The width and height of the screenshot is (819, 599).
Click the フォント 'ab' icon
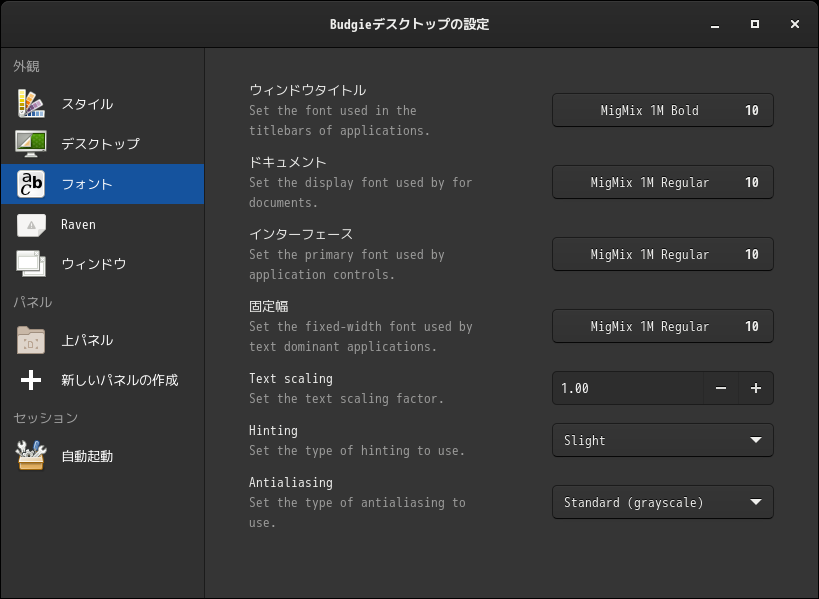pyautogui.click(x=31, y=184)
